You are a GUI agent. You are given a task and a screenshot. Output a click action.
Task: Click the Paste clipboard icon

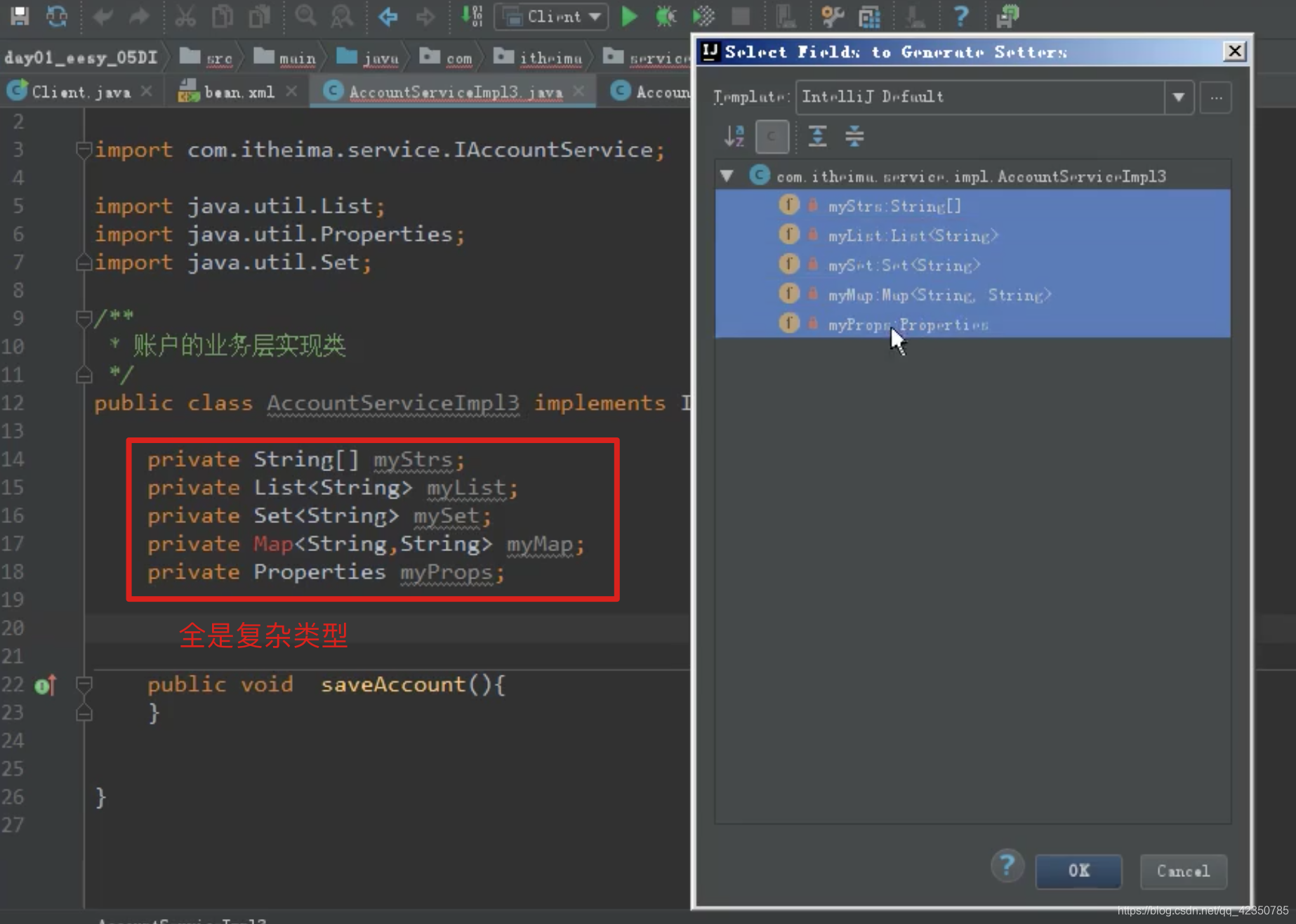tap(260, 16)
